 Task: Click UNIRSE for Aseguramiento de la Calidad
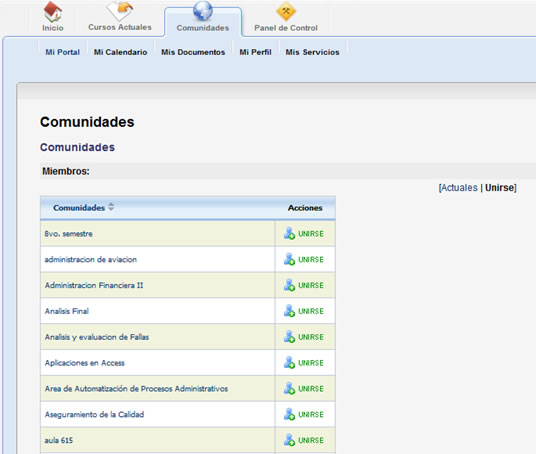pos(311,414)
